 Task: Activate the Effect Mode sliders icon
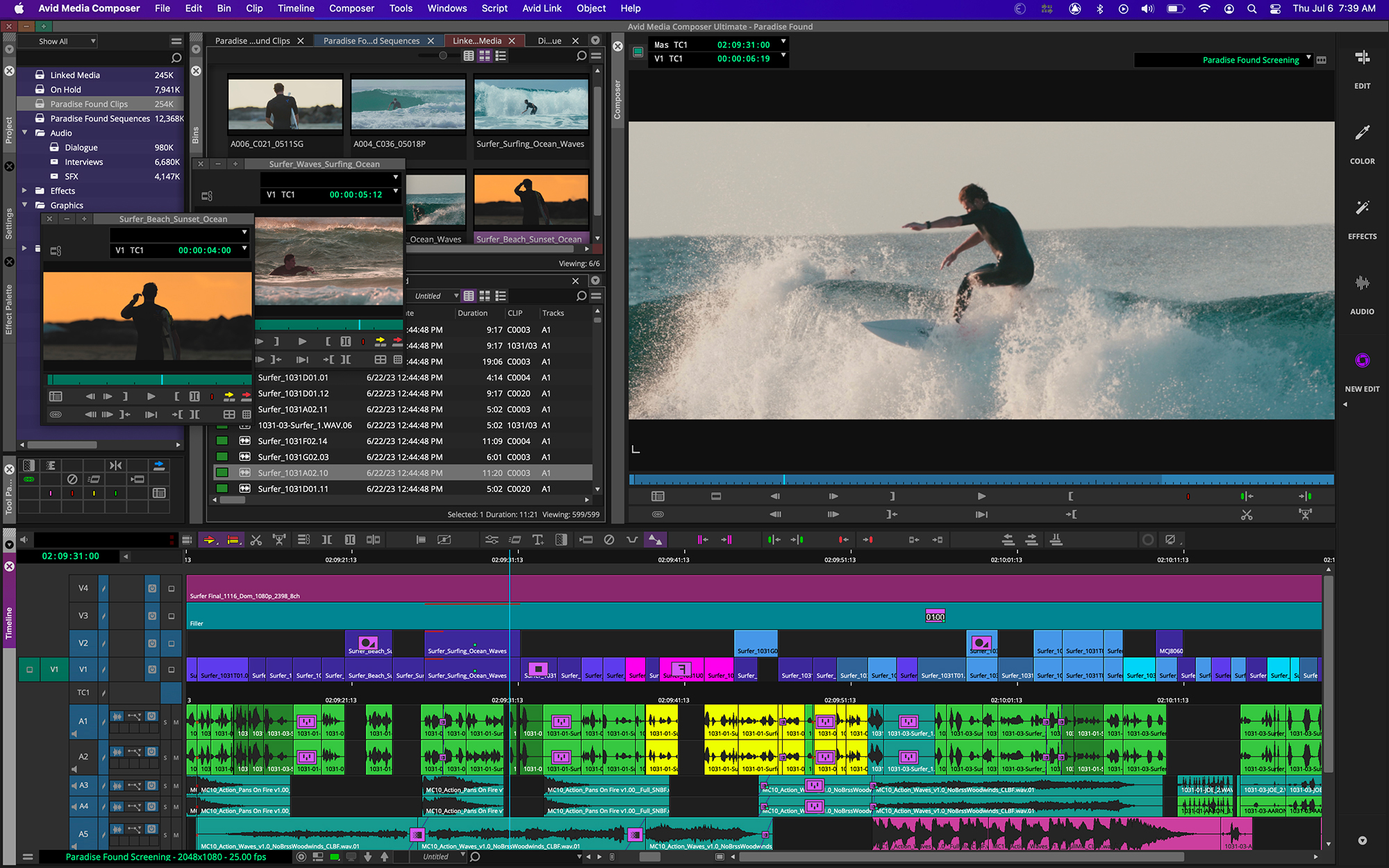tap(492, 540)
